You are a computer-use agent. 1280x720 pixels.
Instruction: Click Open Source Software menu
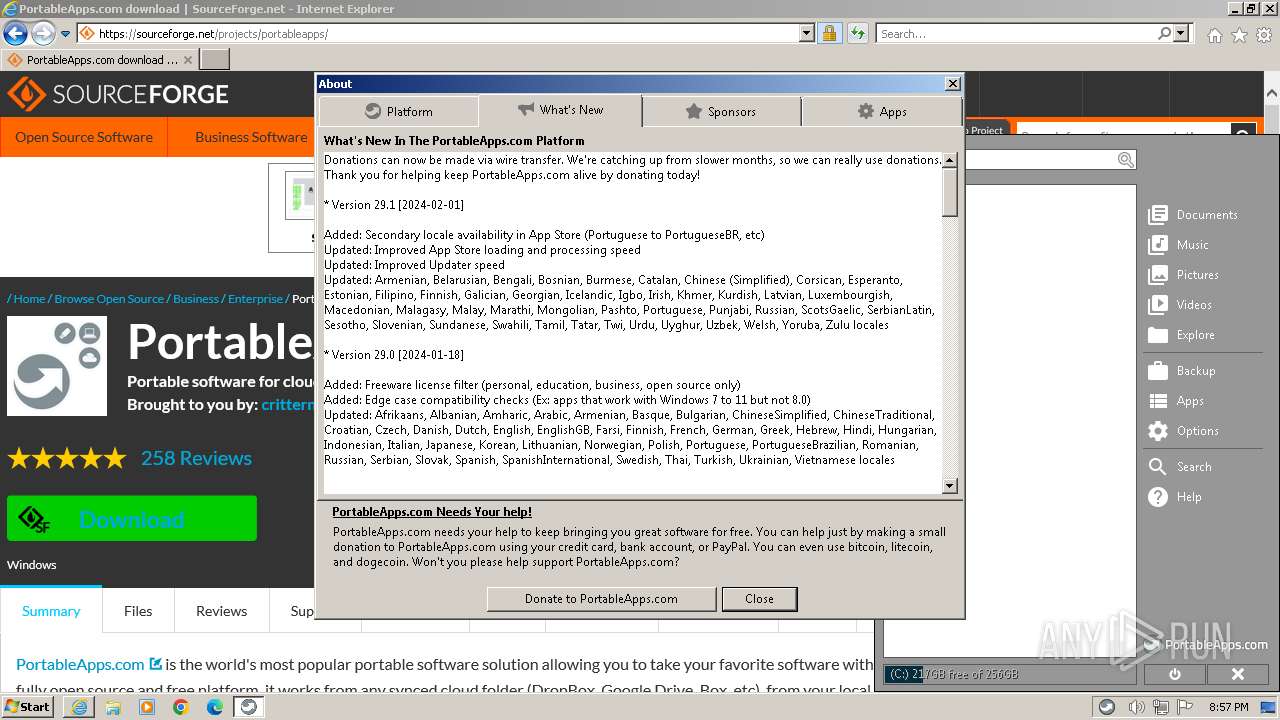[84, 137]
